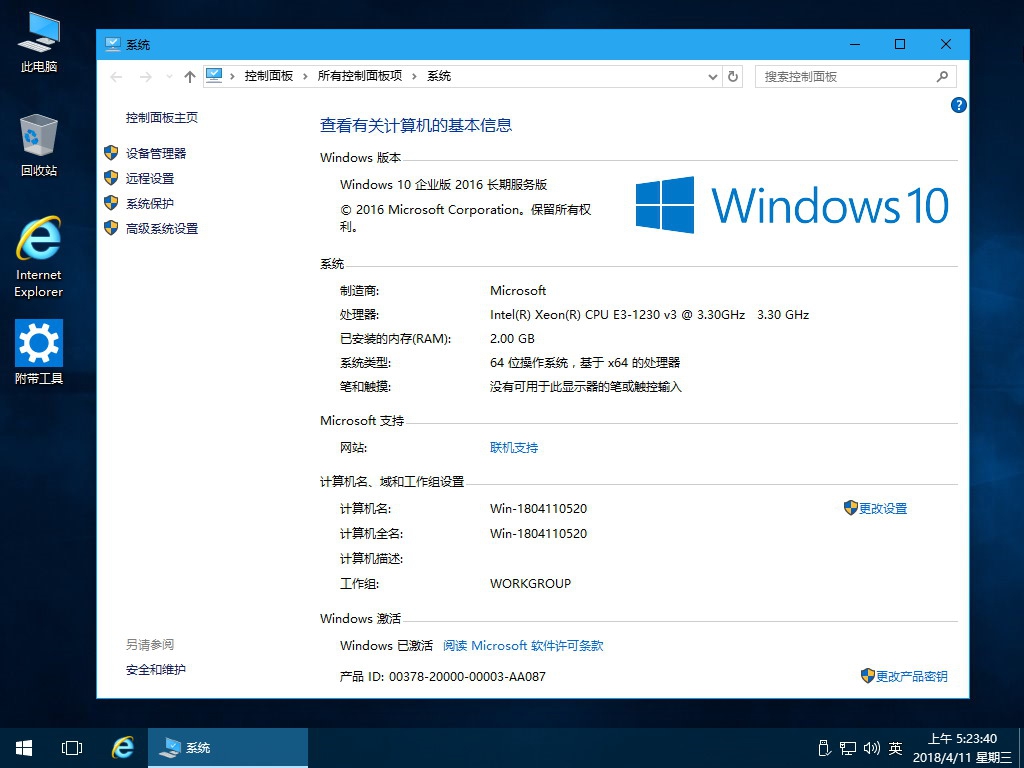The width and height of the screenshot is (1024, 768).
Task: Click the shield icon beside 设备管理器
Action: click(x=111, y=153)
